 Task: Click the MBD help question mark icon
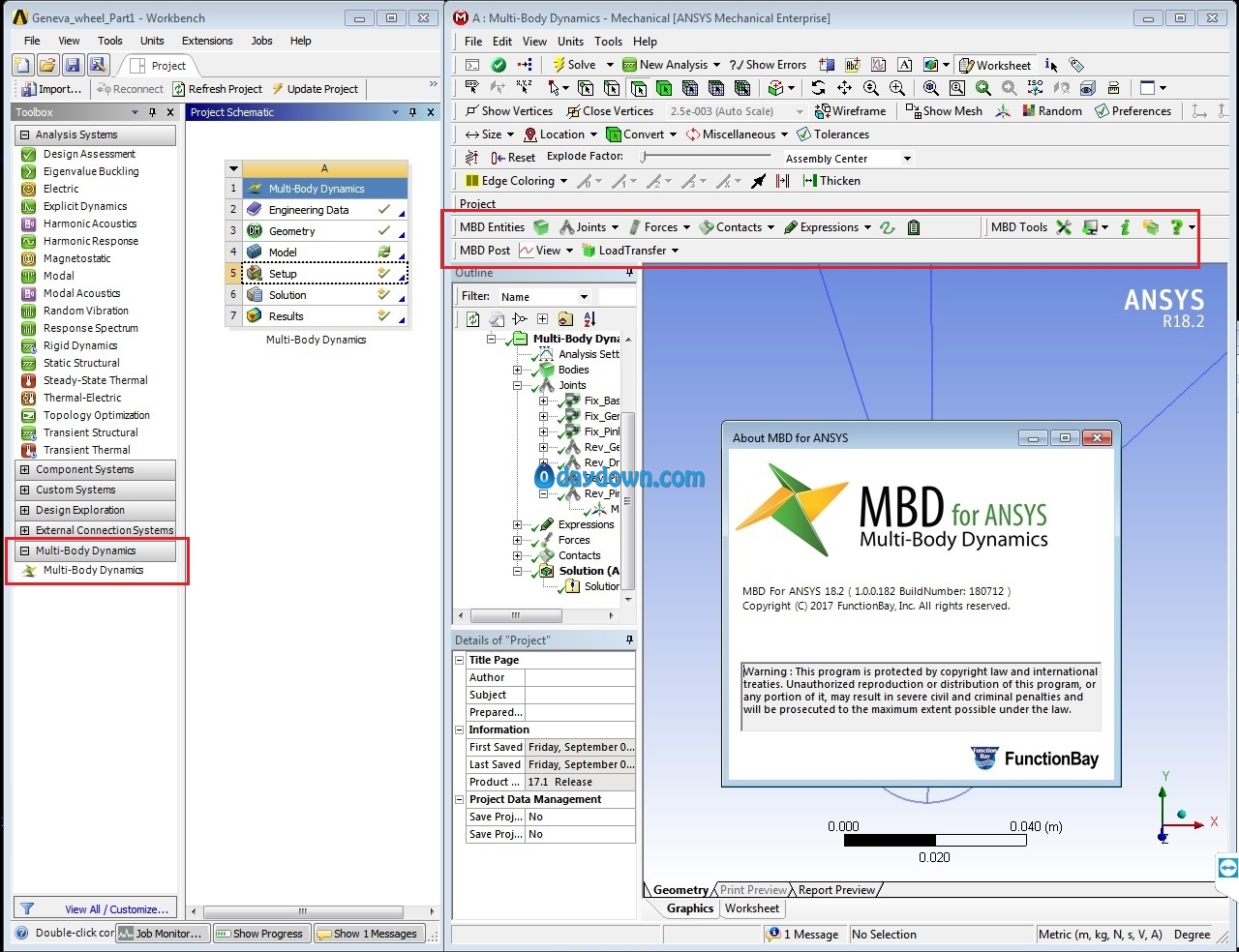[1176, 227]
